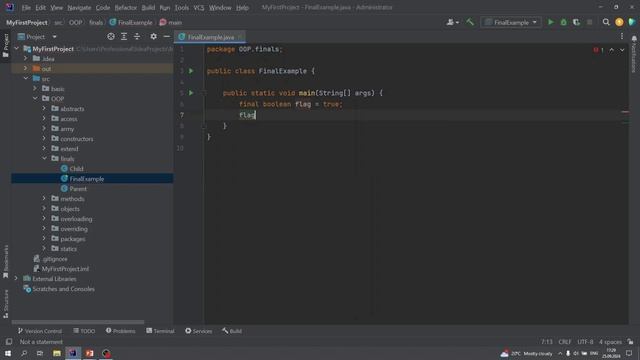Open the Problems tool window

[x=120, y=331]
